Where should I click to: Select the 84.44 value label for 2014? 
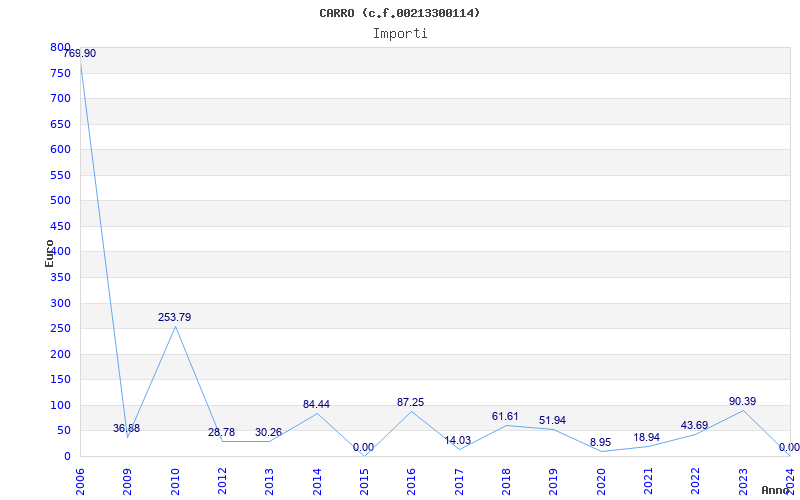316,405
